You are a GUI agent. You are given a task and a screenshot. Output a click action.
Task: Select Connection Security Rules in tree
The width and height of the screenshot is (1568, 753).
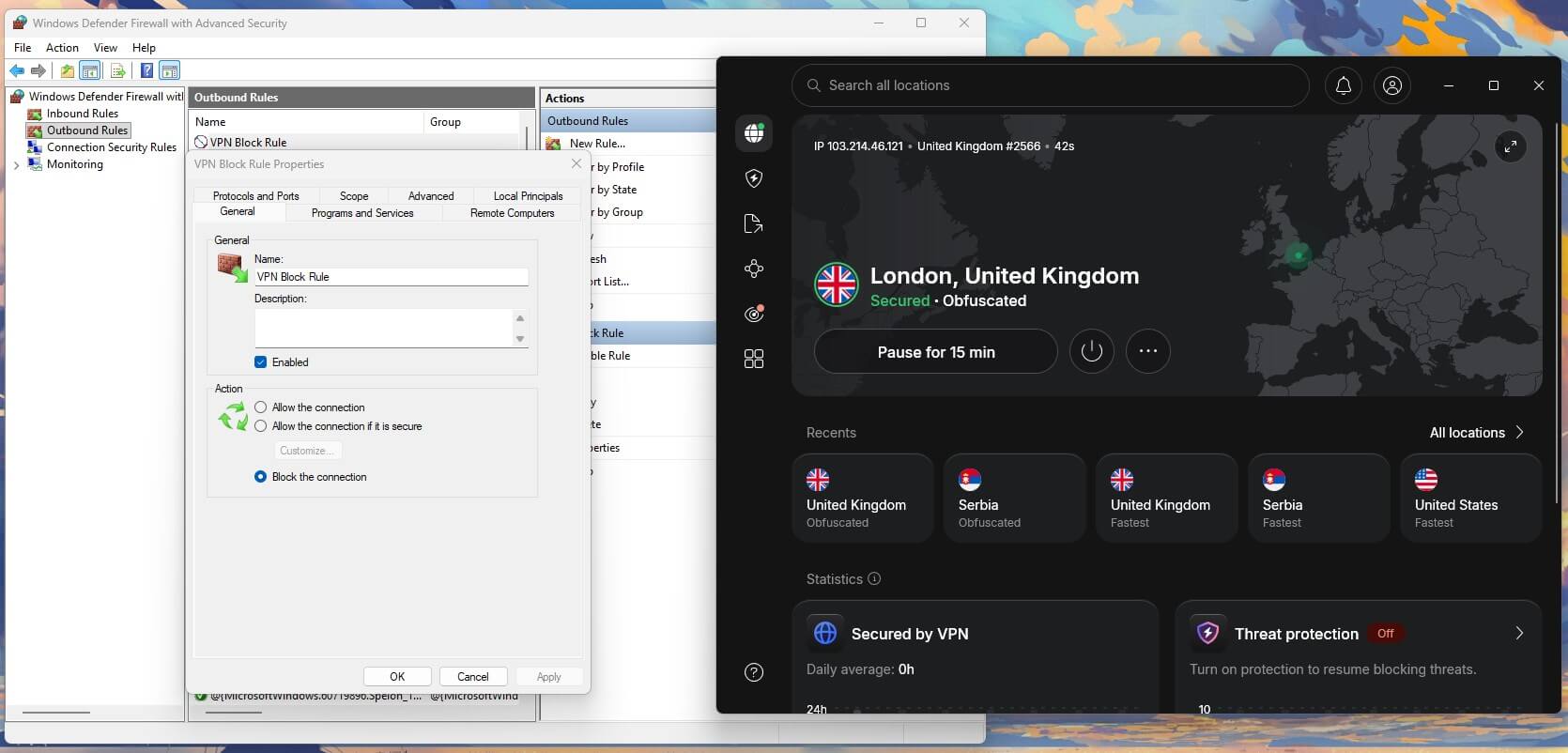(x=111, y=147)
